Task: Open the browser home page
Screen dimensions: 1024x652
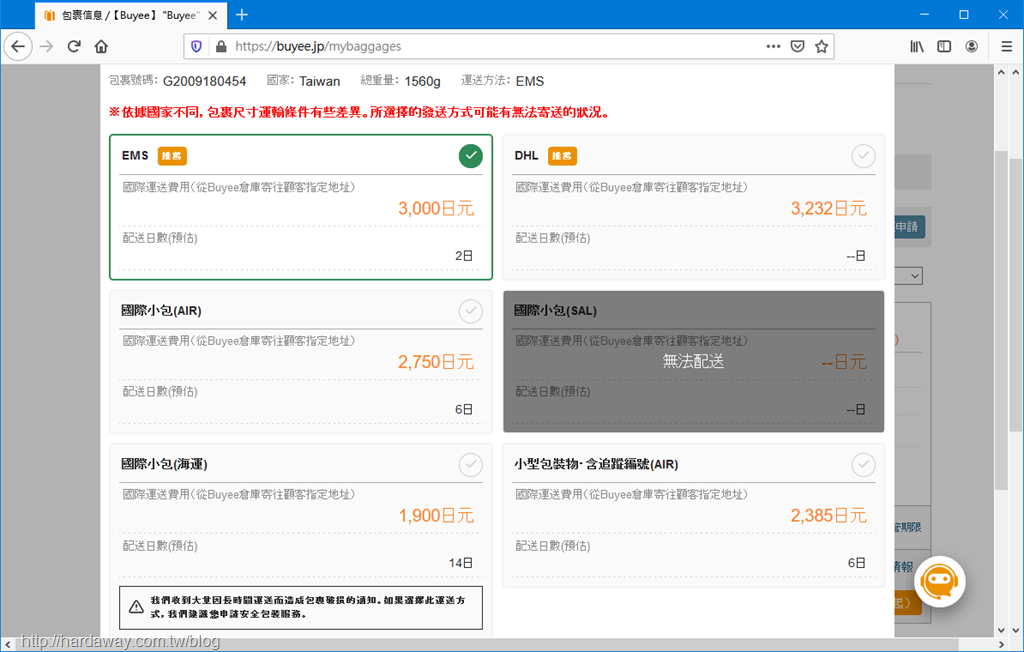Action: [x=101, y=46]
